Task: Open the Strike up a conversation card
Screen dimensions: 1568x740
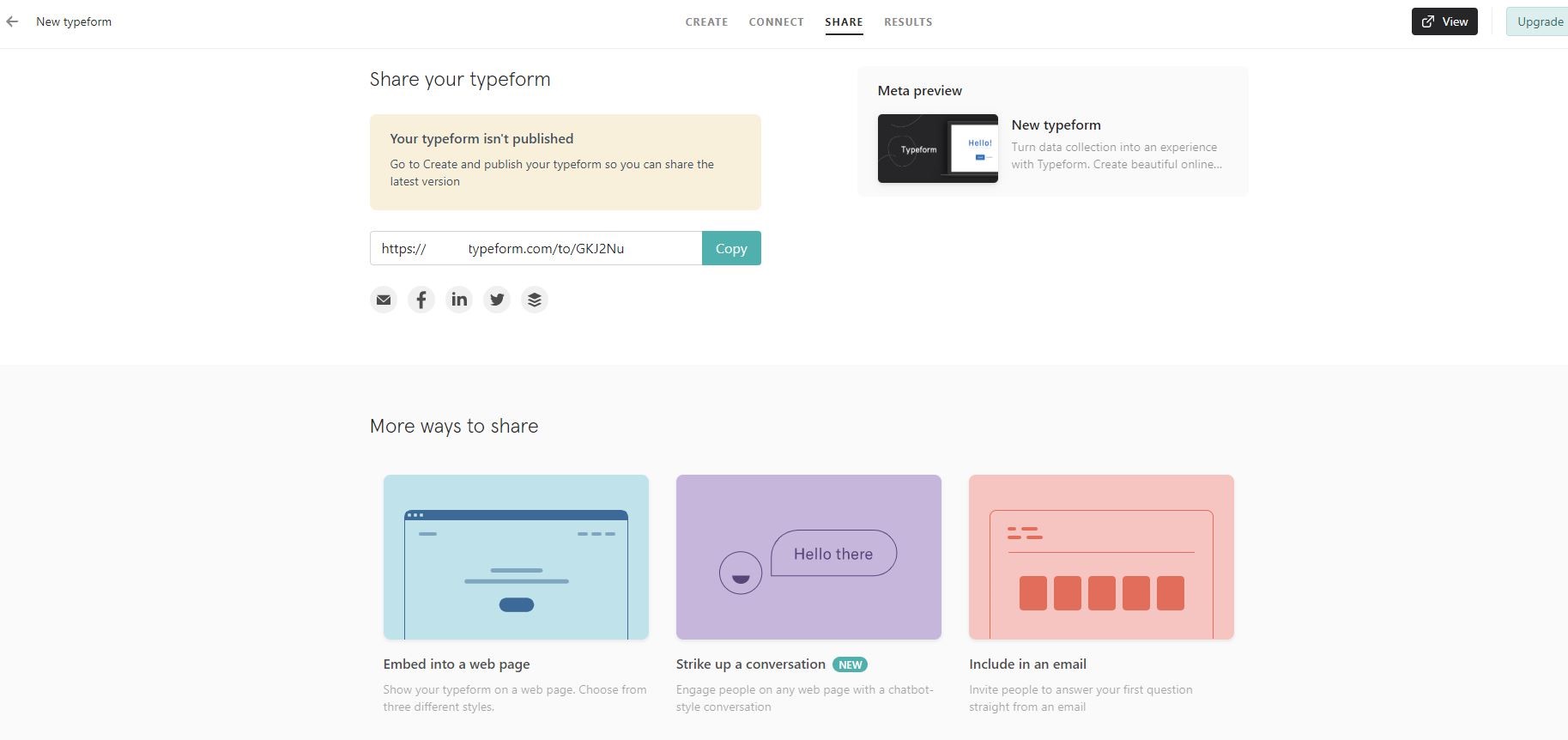Action: pyautogui.click(x=808, y=557)
